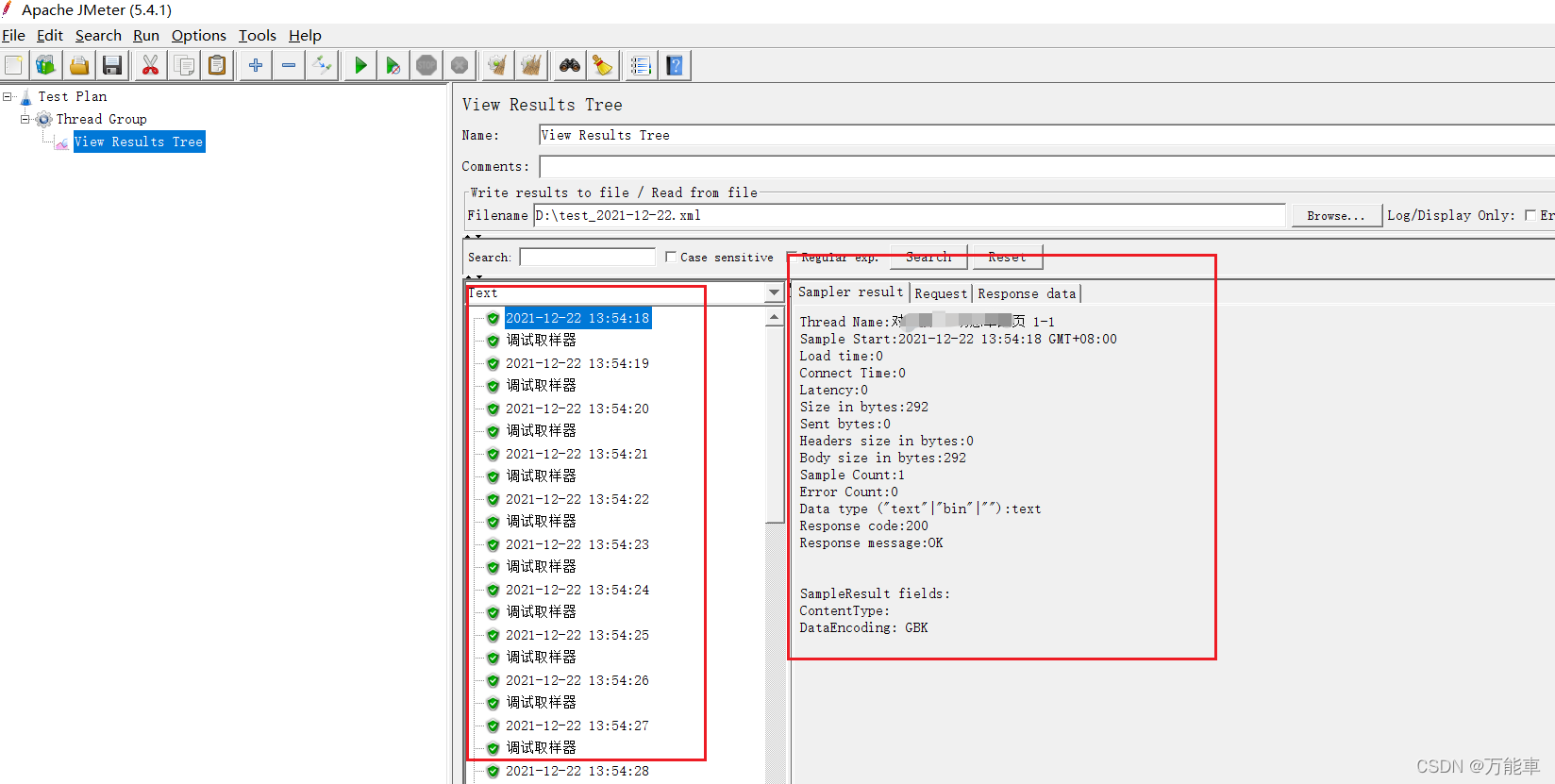Select result 2021-12-22 13:54:20
The image size is (1555, 784).
tap(577, 409)
